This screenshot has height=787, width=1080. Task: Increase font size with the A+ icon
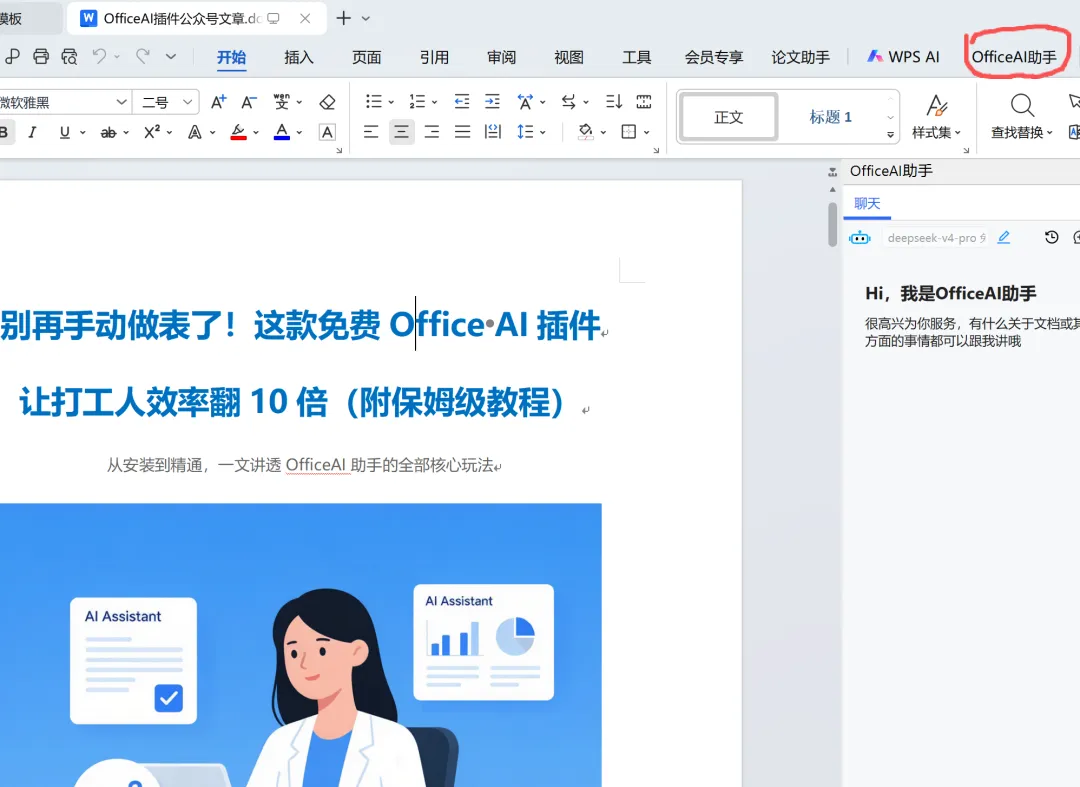(218, 102)
